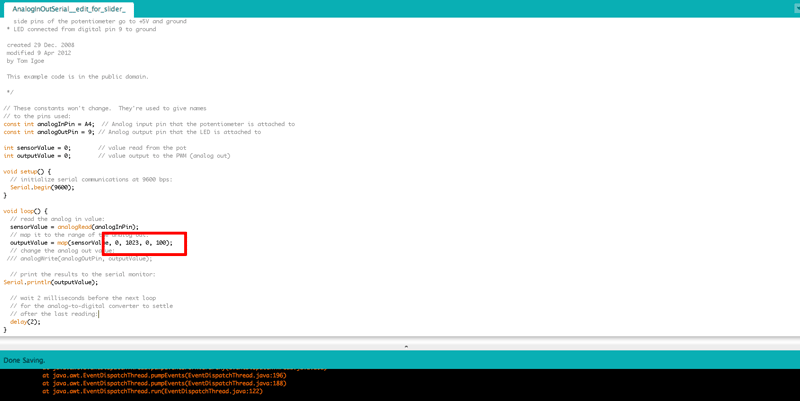Click the 'Serial.println(outputValue);' statement
The height and width of the screenshot is (401, 800).
click(x=51, y=282)
